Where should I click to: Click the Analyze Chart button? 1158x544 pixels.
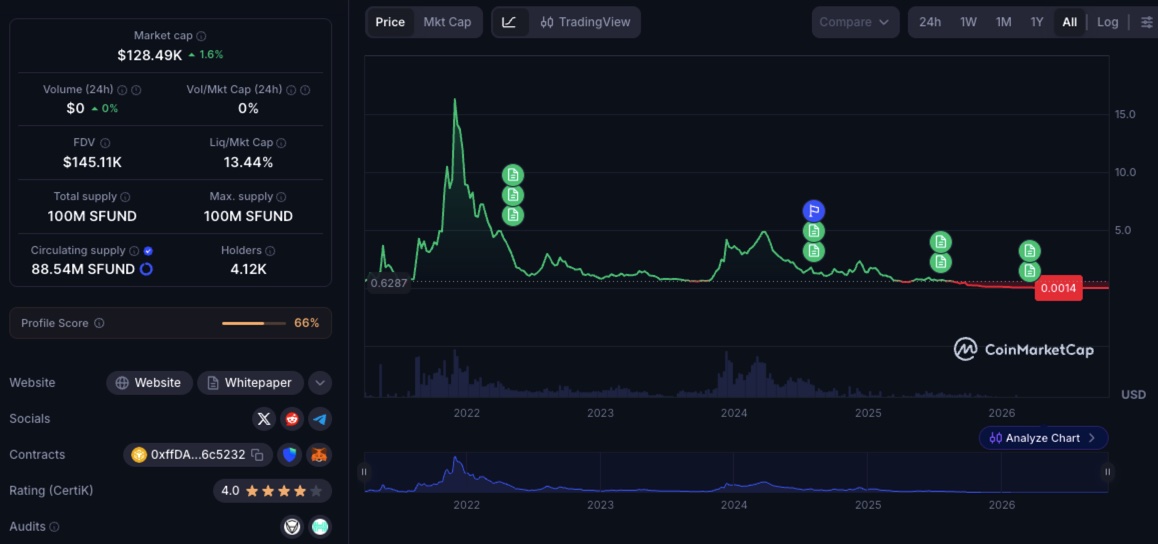pyautogui.click(x=1044, y=438)
